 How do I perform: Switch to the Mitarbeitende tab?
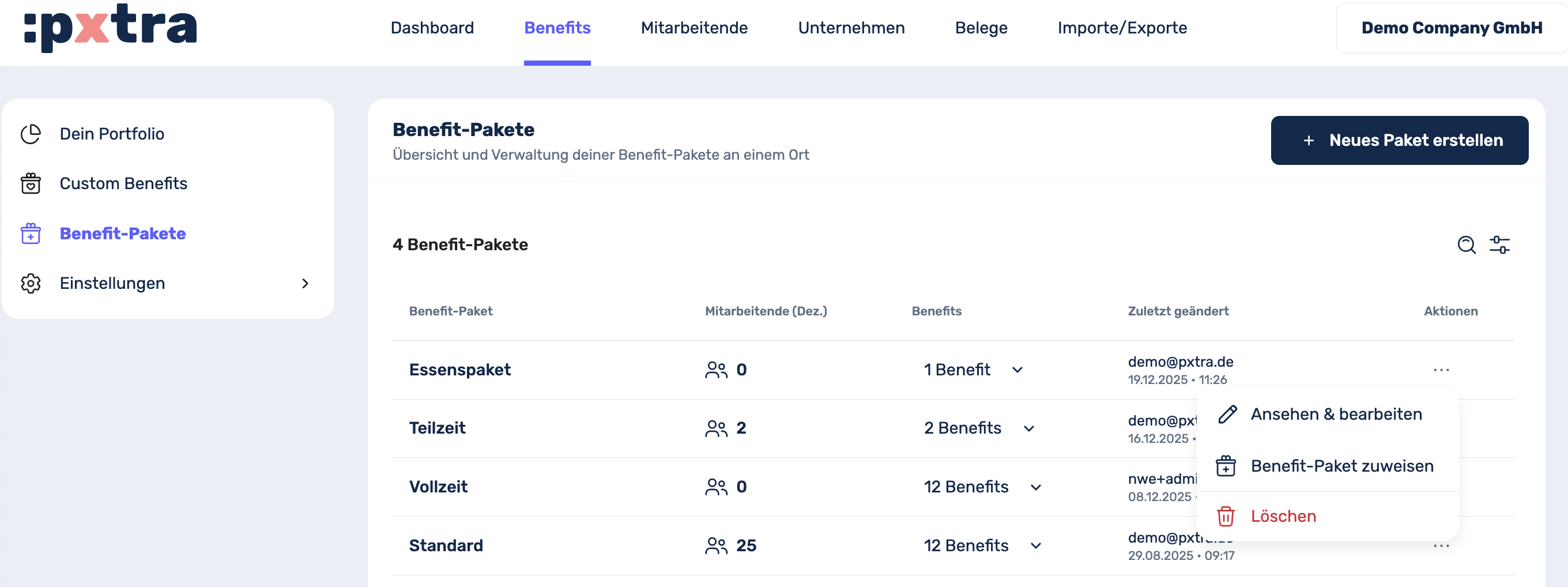coord(694,28)
